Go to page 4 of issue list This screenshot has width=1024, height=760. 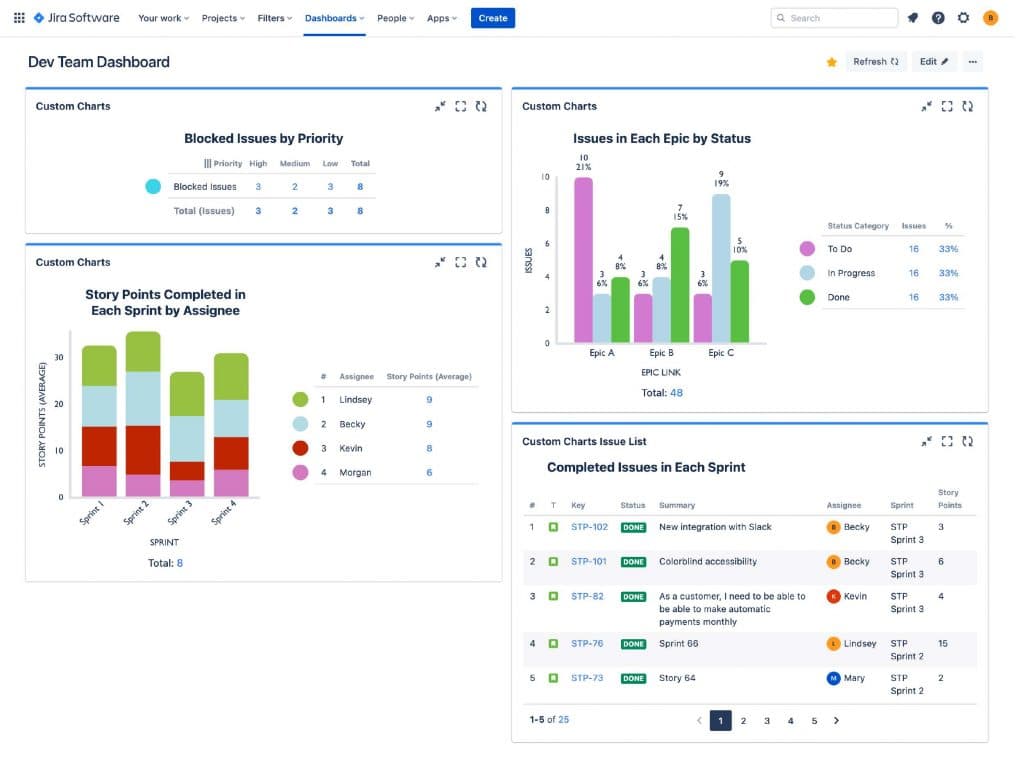point(790,721)
